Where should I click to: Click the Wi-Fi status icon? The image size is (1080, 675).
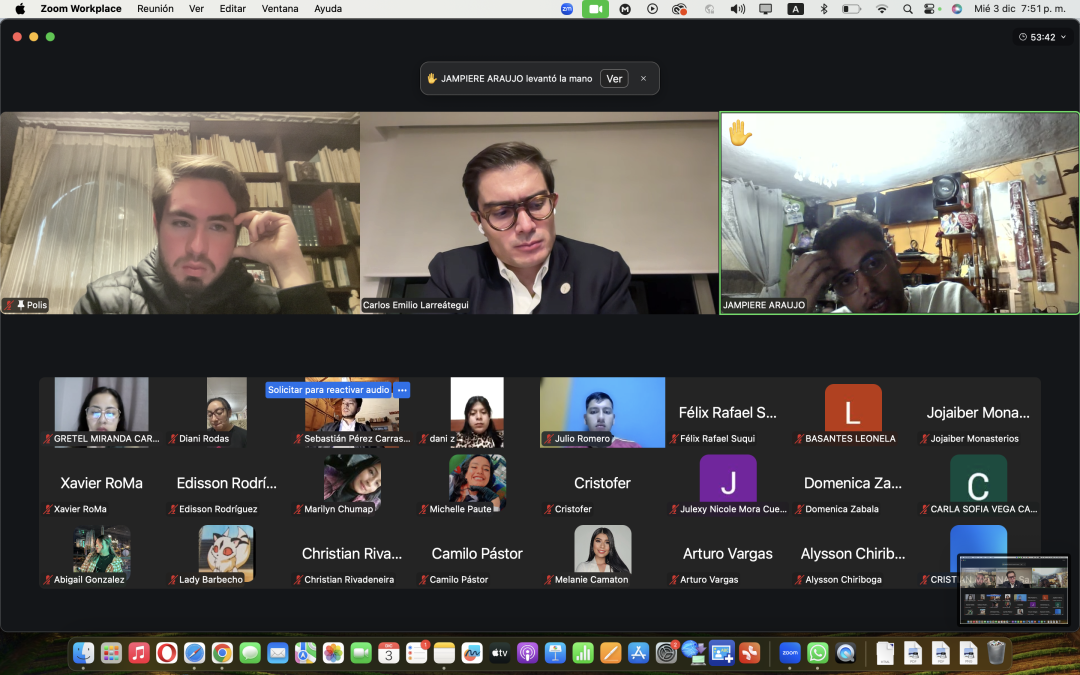point(881,9)
